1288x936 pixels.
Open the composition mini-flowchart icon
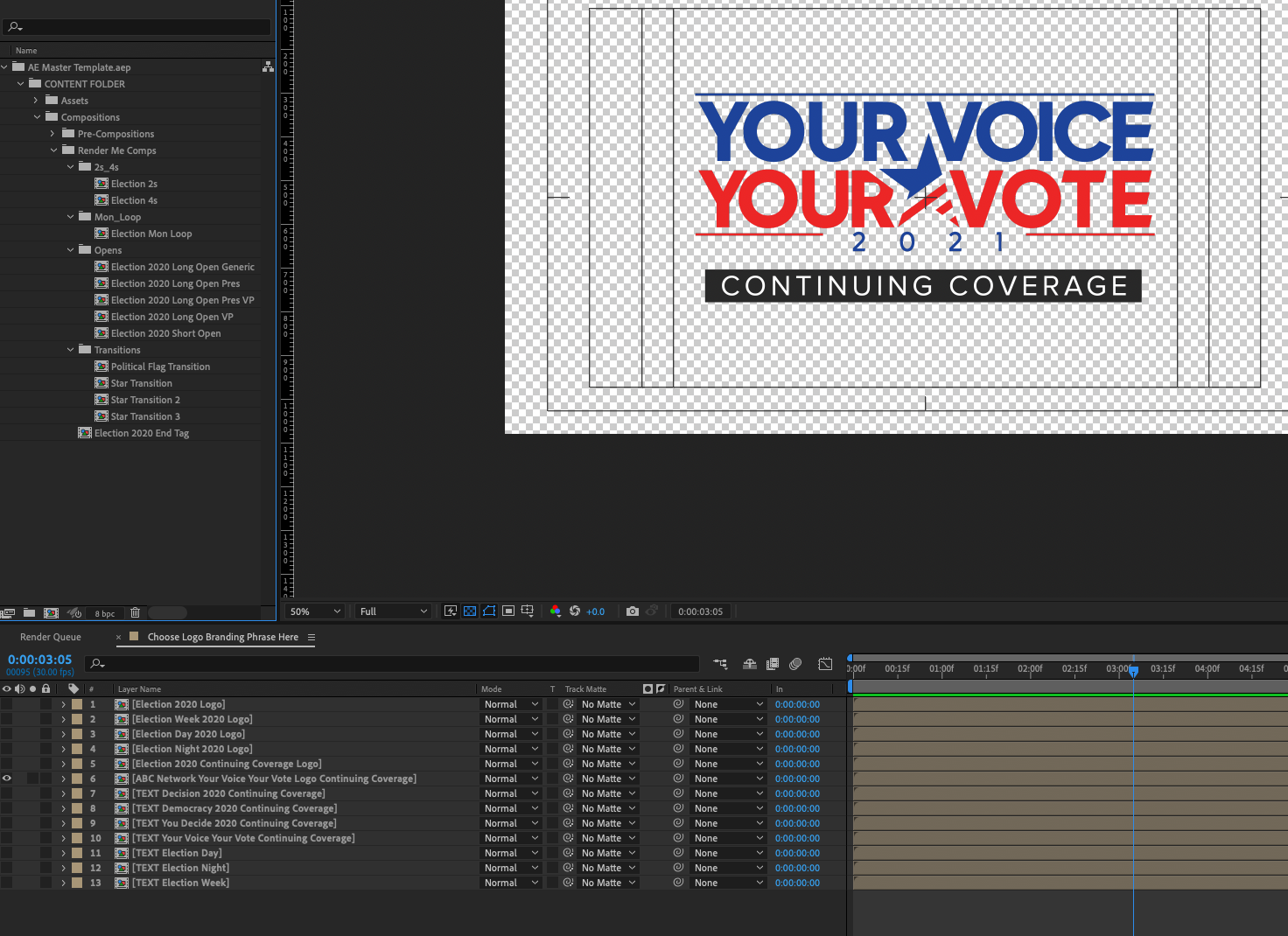point(720,664)
